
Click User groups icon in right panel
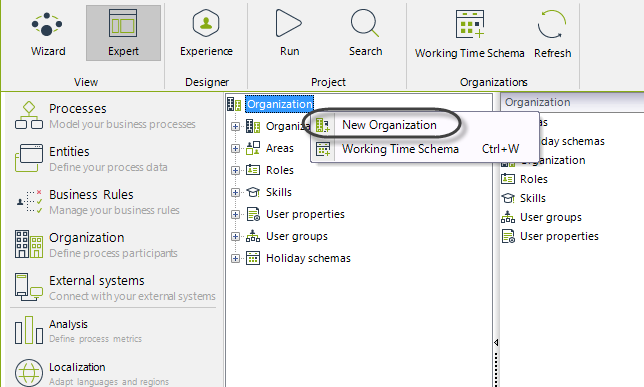tap(508, 217)
